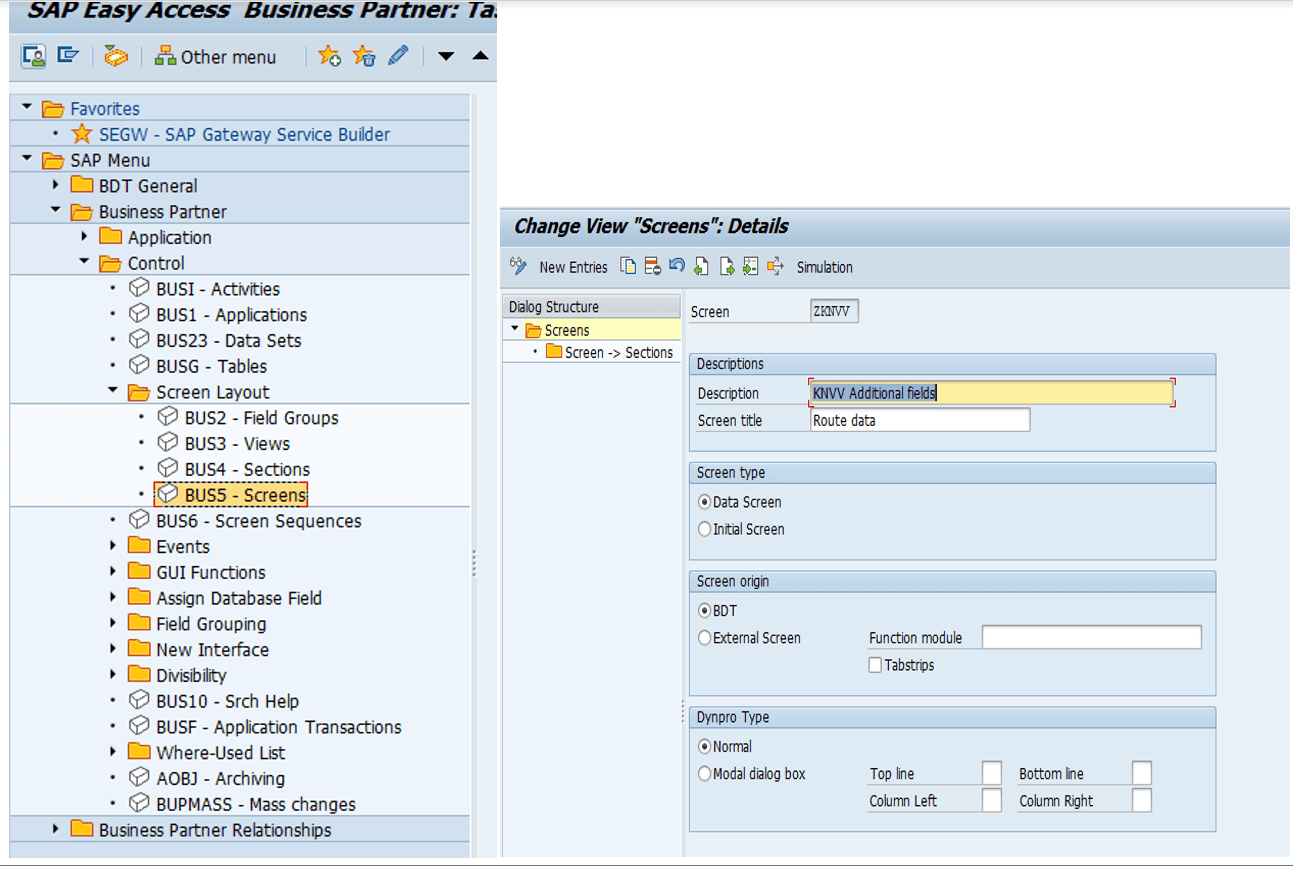Click the Description input field

tap(991, 393)
